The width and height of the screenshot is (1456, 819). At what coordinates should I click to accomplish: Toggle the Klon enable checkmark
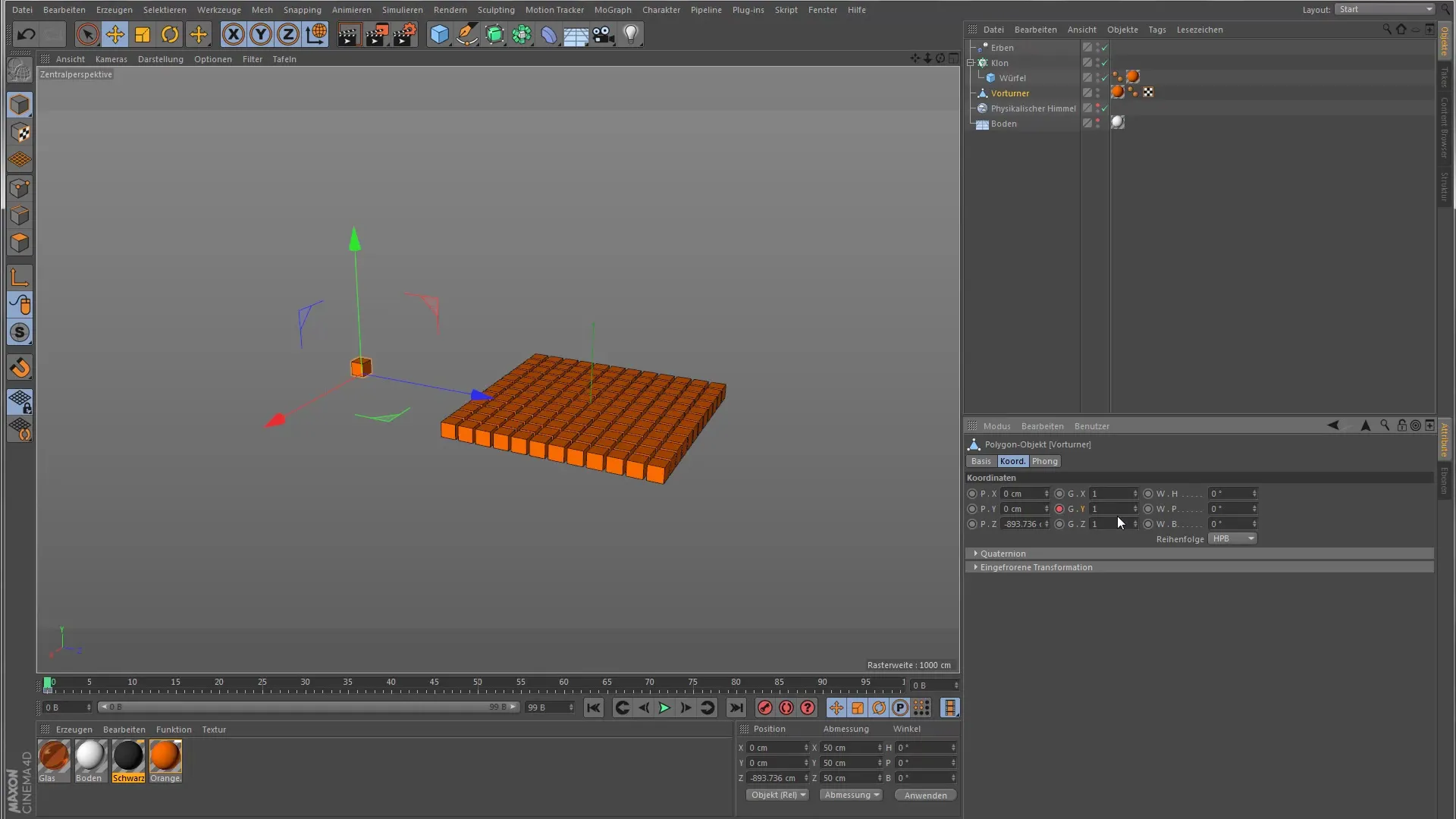click(1105, 63)
